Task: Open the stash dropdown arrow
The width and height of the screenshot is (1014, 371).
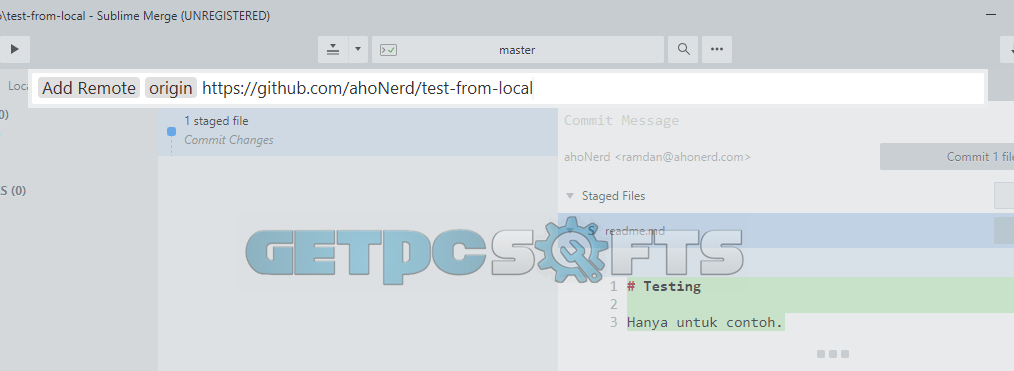Action: [358, 49]
